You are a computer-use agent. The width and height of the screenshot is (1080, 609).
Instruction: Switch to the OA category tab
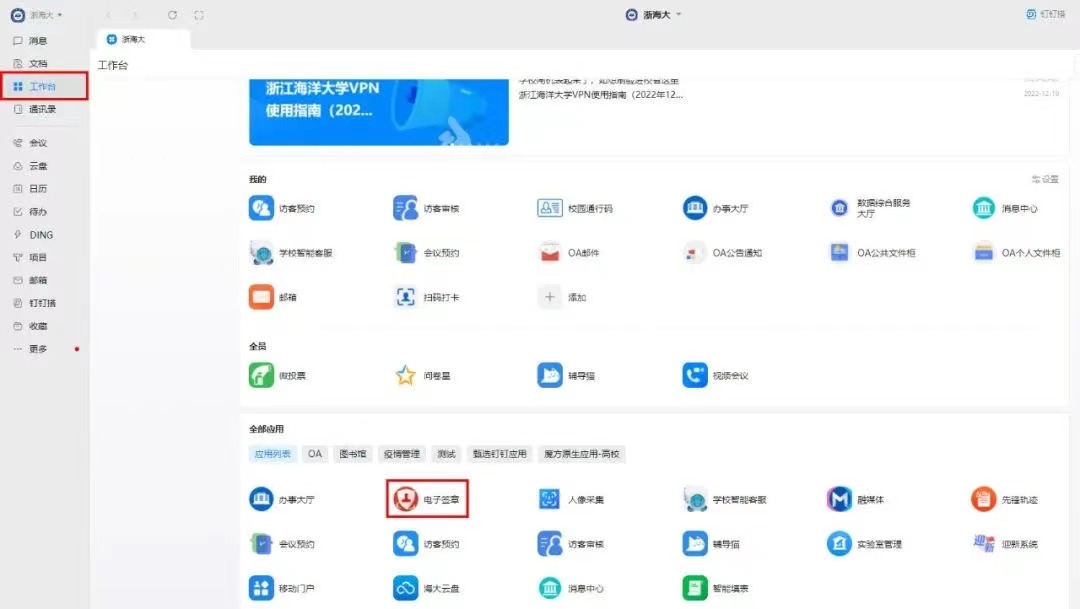click(315, 453)
